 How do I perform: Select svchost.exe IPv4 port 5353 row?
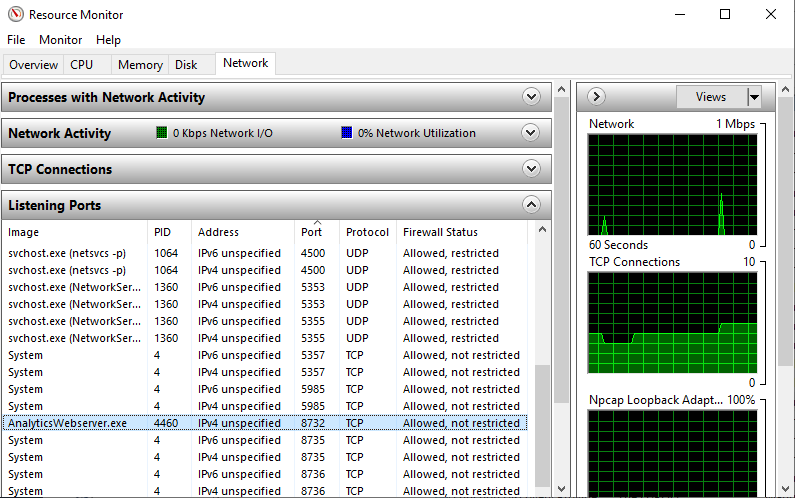(265, 304)
